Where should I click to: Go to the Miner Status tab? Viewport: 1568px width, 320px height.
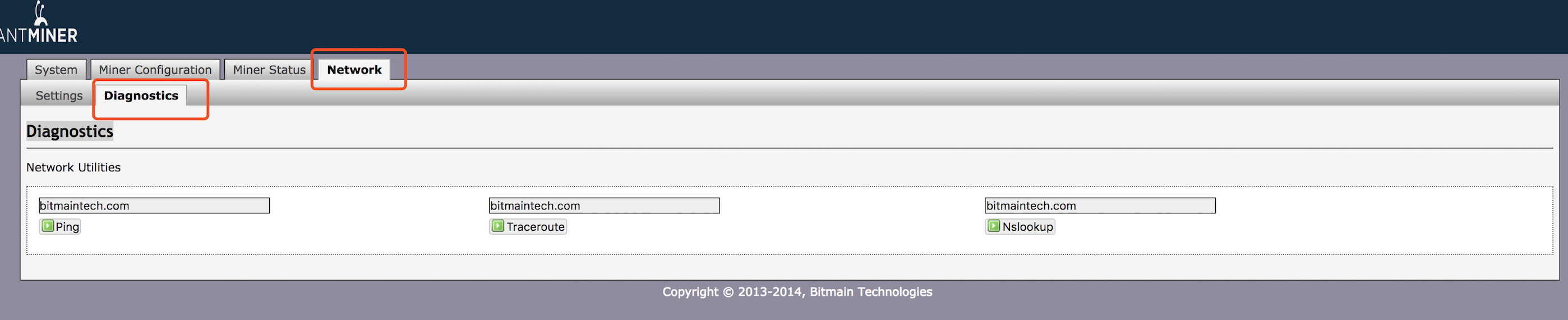tap(269, 70)
